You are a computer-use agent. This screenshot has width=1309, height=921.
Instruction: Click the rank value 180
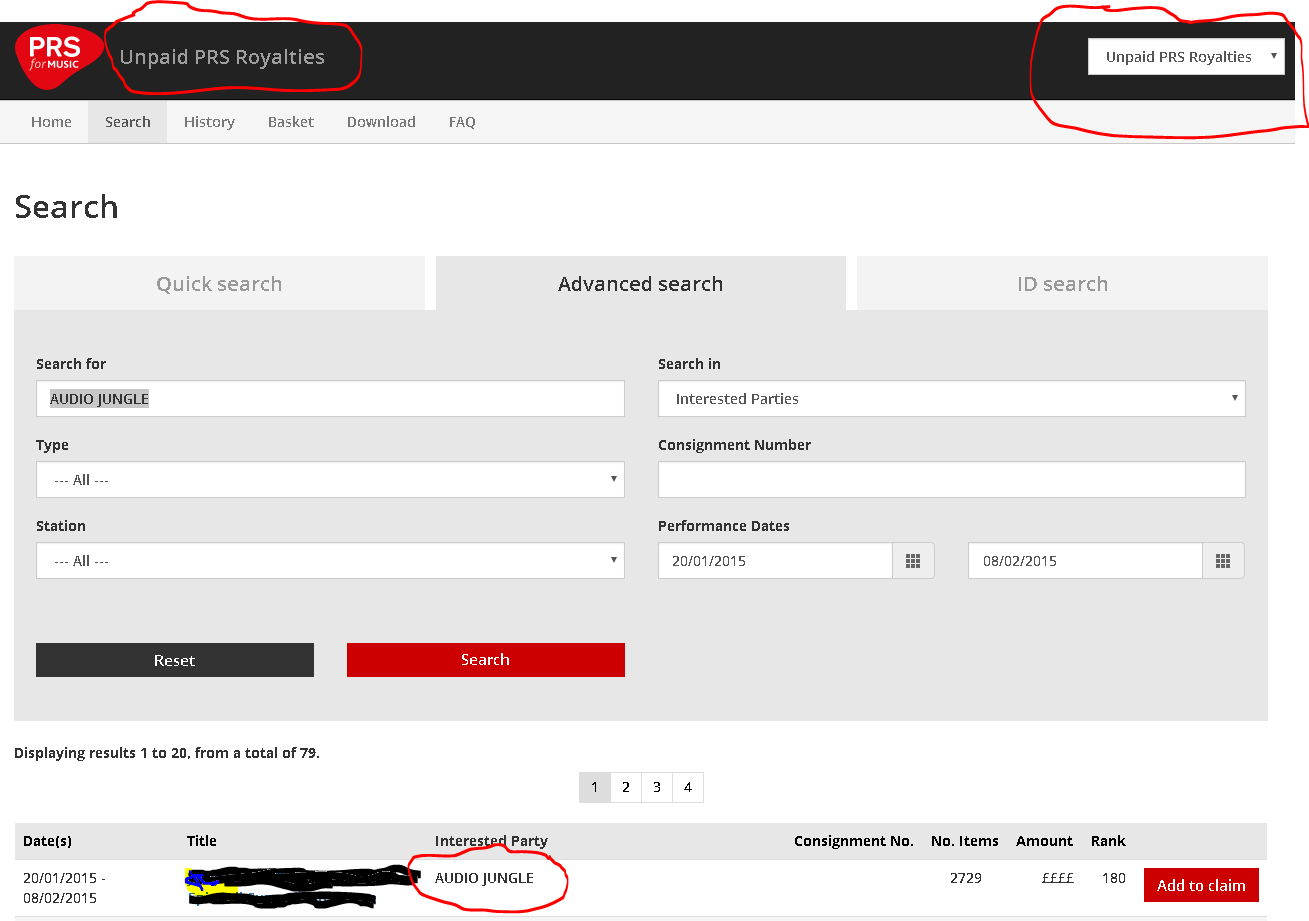(1114, 878)
